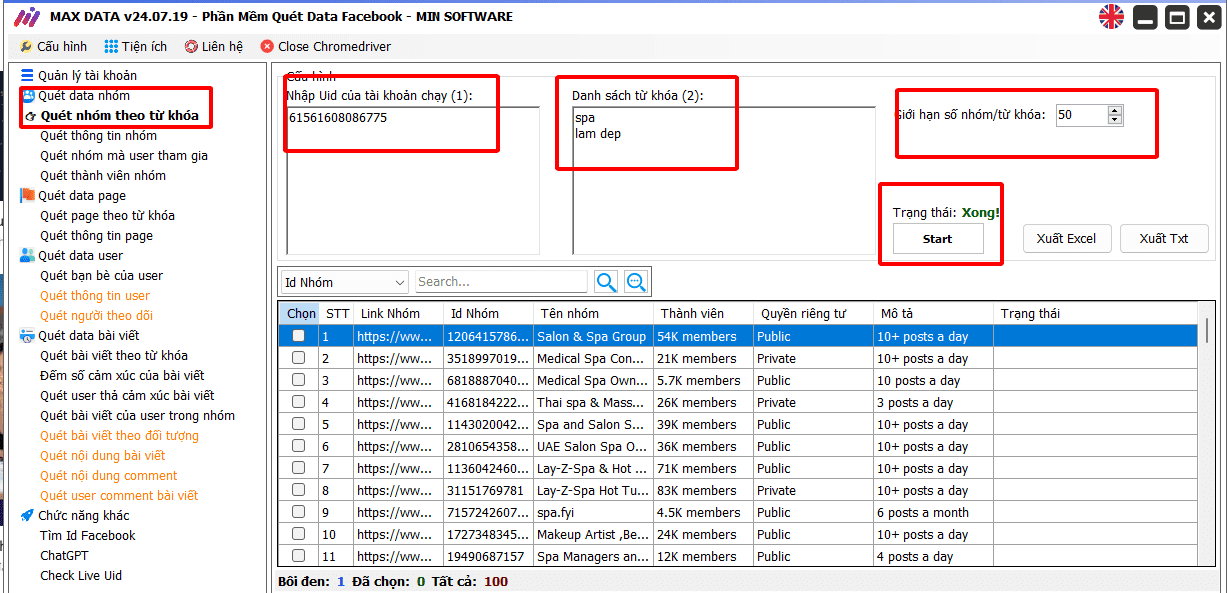Click the search magnifier icon
The height and width of the screenshot is (593, 1227).
(x=606, y=282)
